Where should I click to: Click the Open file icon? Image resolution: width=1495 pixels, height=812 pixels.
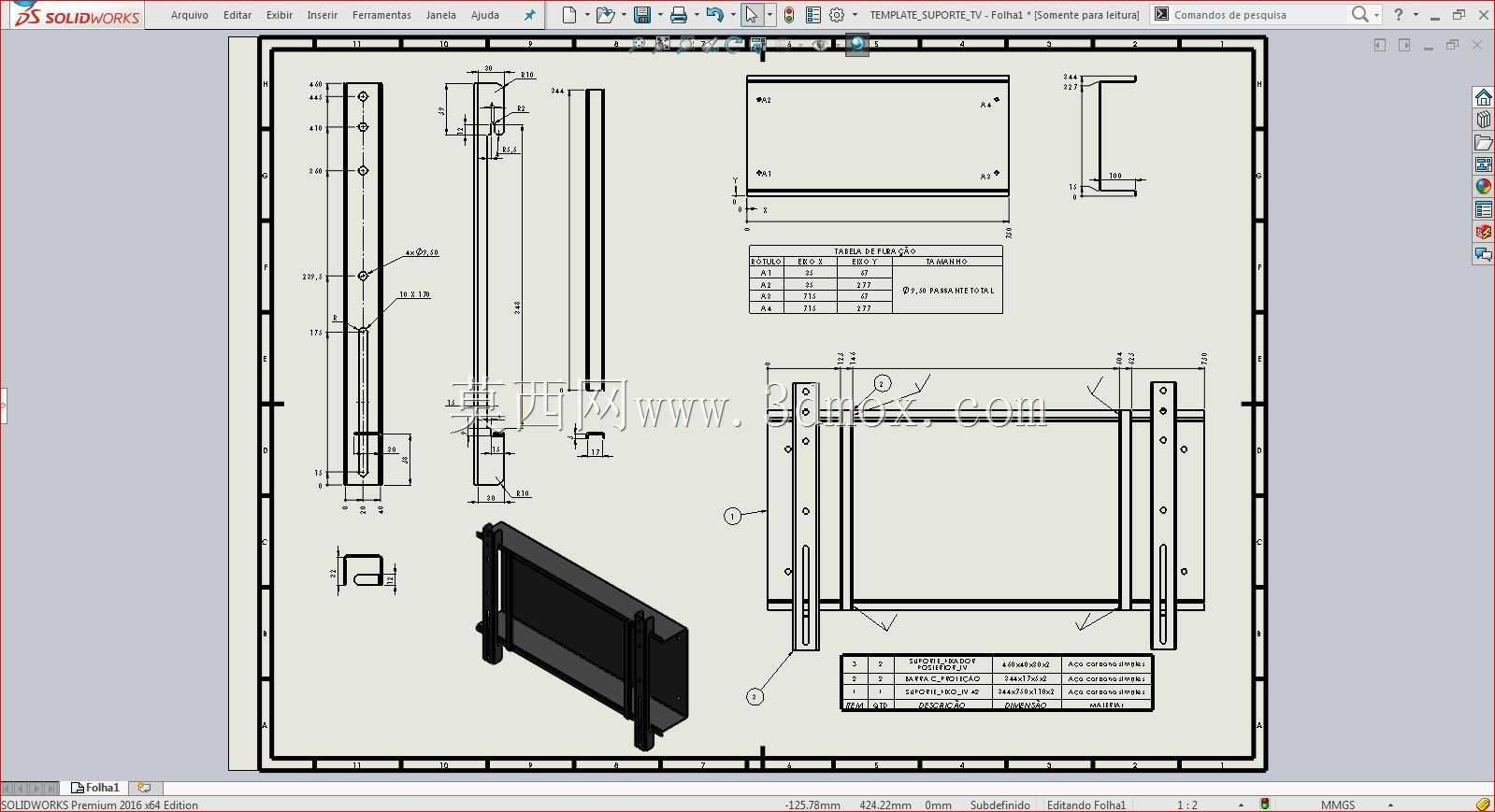pos(605,15)
